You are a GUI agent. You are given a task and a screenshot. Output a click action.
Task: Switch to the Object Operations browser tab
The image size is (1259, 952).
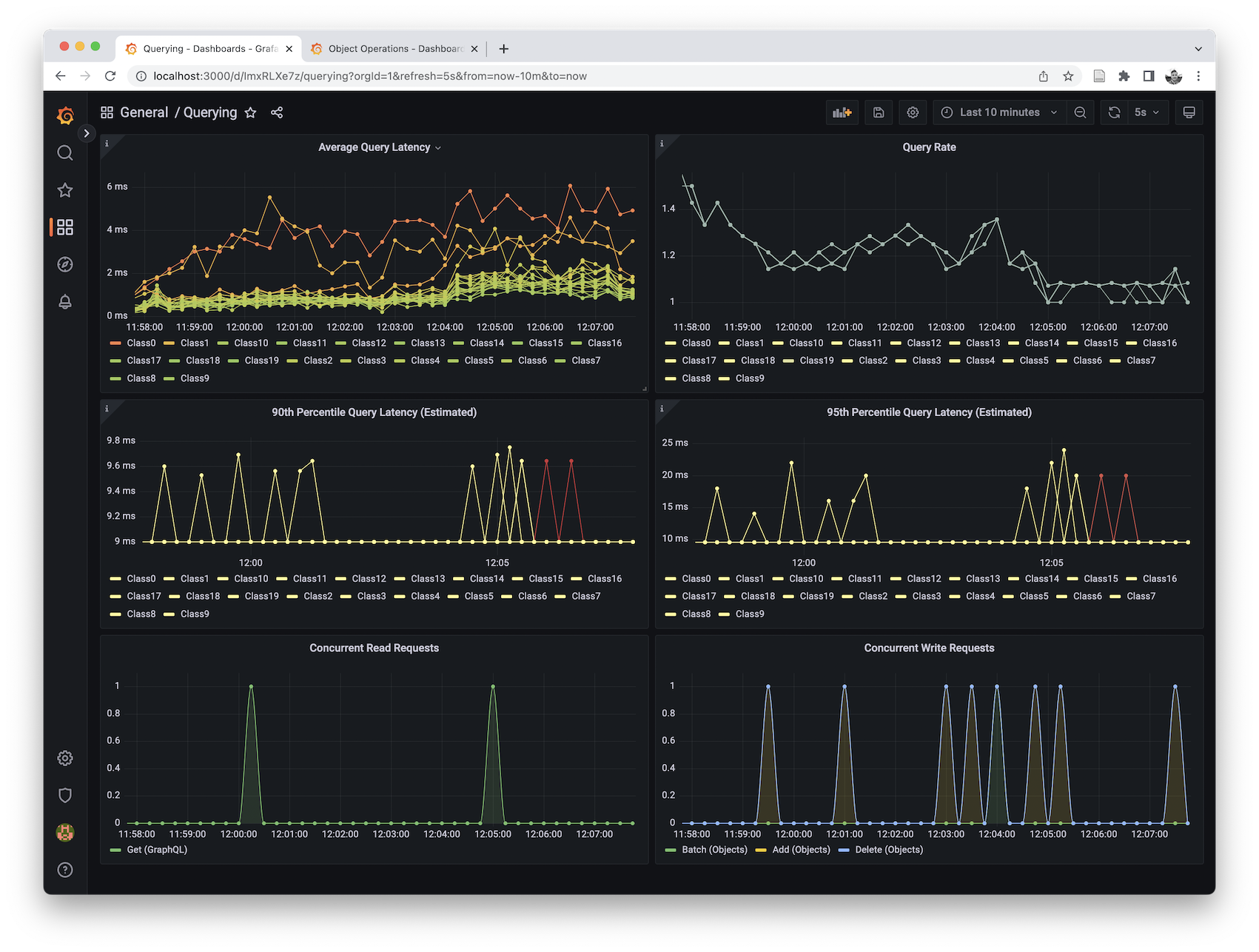[394, 49]
